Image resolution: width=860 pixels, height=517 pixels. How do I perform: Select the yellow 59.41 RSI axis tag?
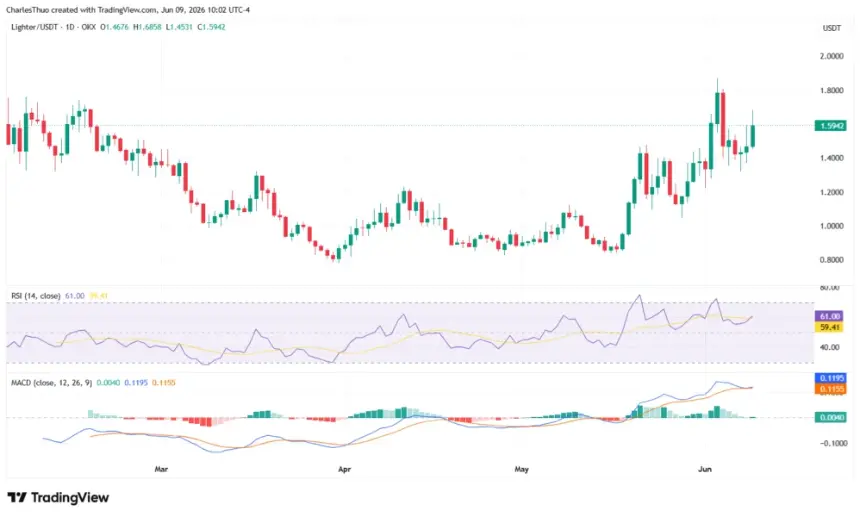pyautogui.click(x=830, y=327)
